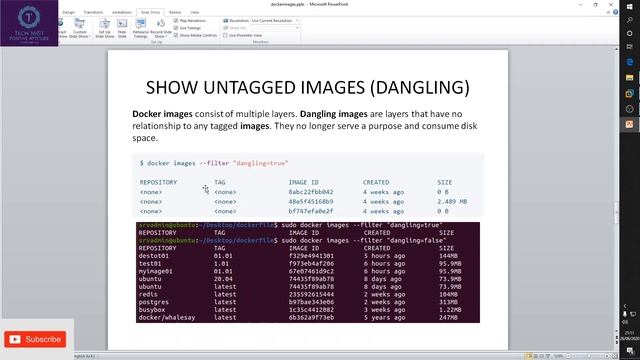The width and height of the screenshot is (640, 360).
Task: Open Custom Slide Show menu
Action: click(80, 29)
